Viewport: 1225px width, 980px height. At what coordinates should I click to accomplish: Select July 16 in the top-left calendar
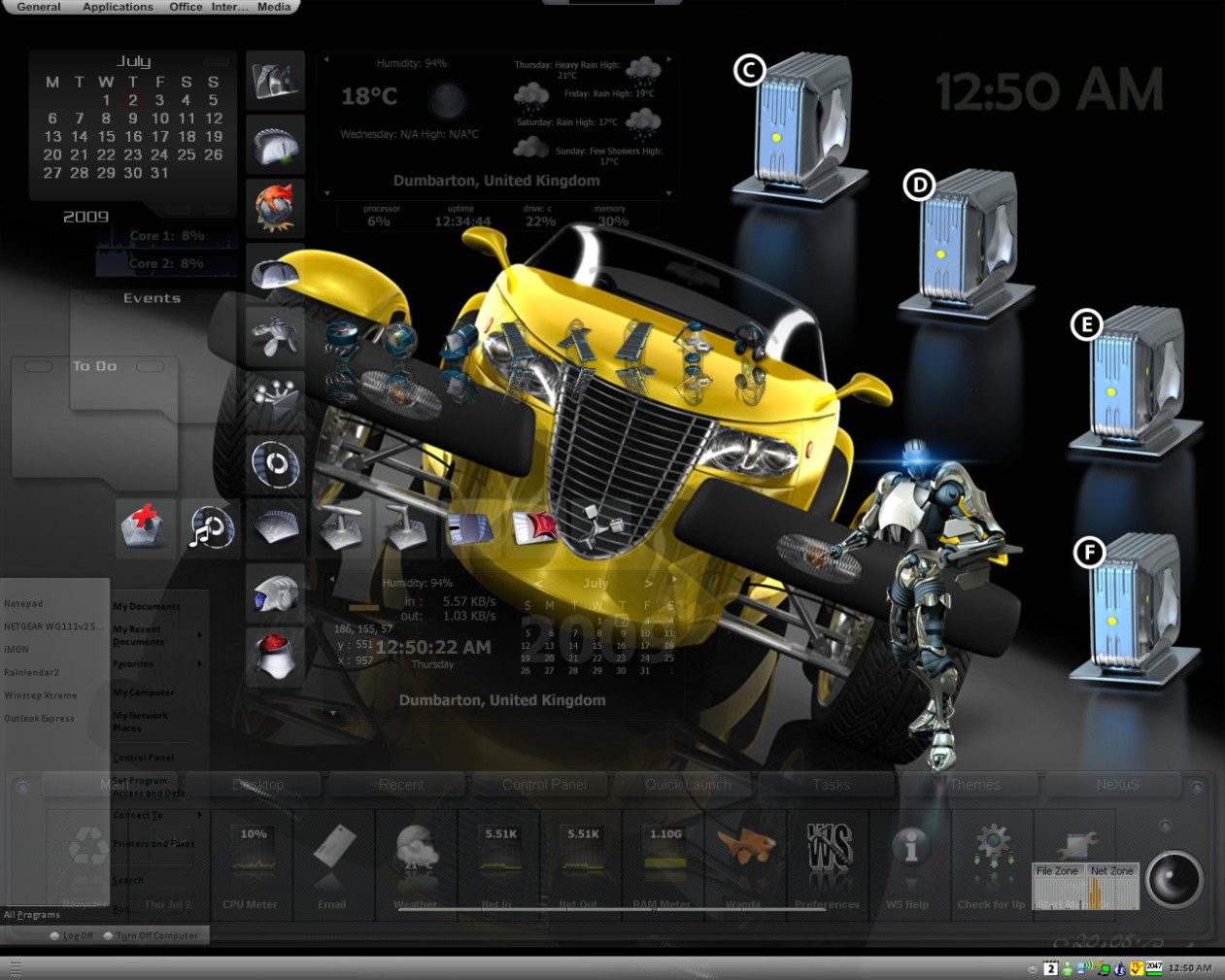point(133,137)
